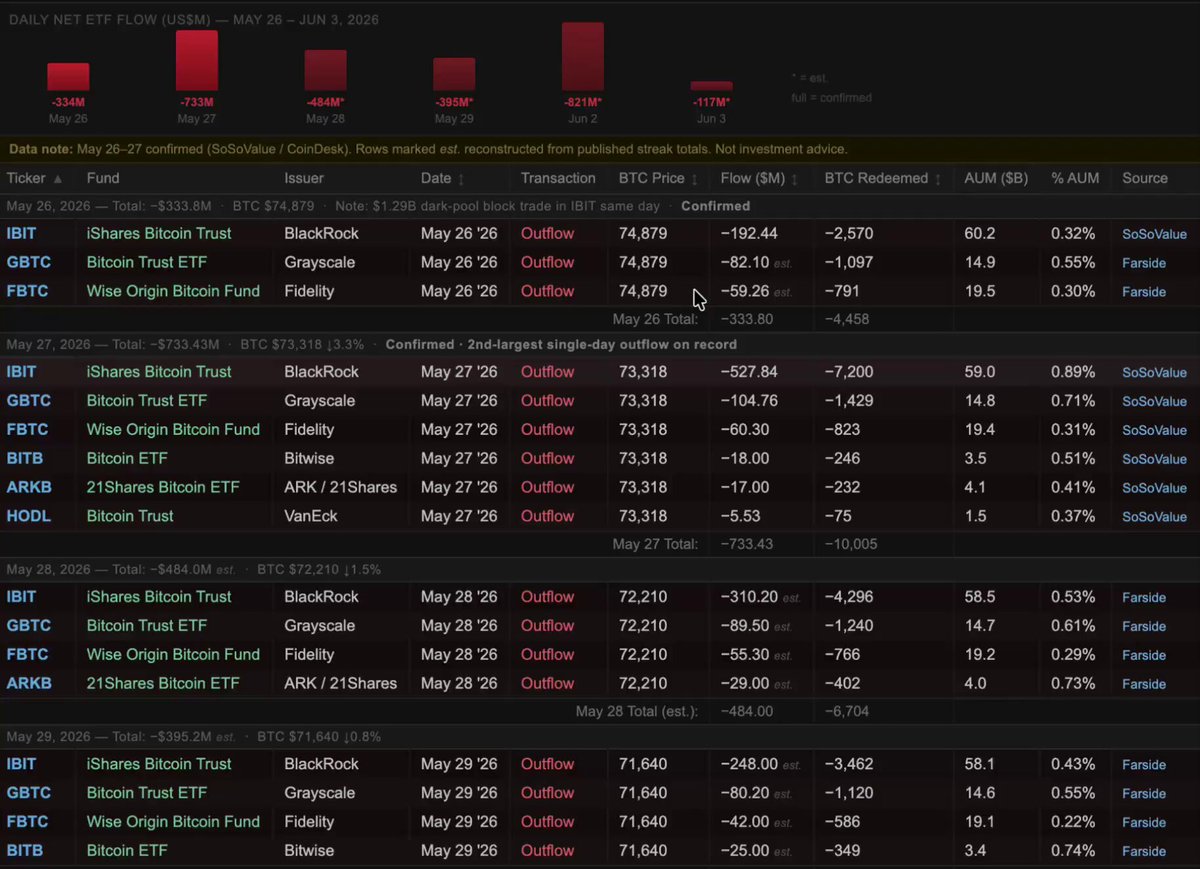Click the flow value −527.84
Image resolution: width=1200 pixels, height=869 pixels.
(749, 371)
